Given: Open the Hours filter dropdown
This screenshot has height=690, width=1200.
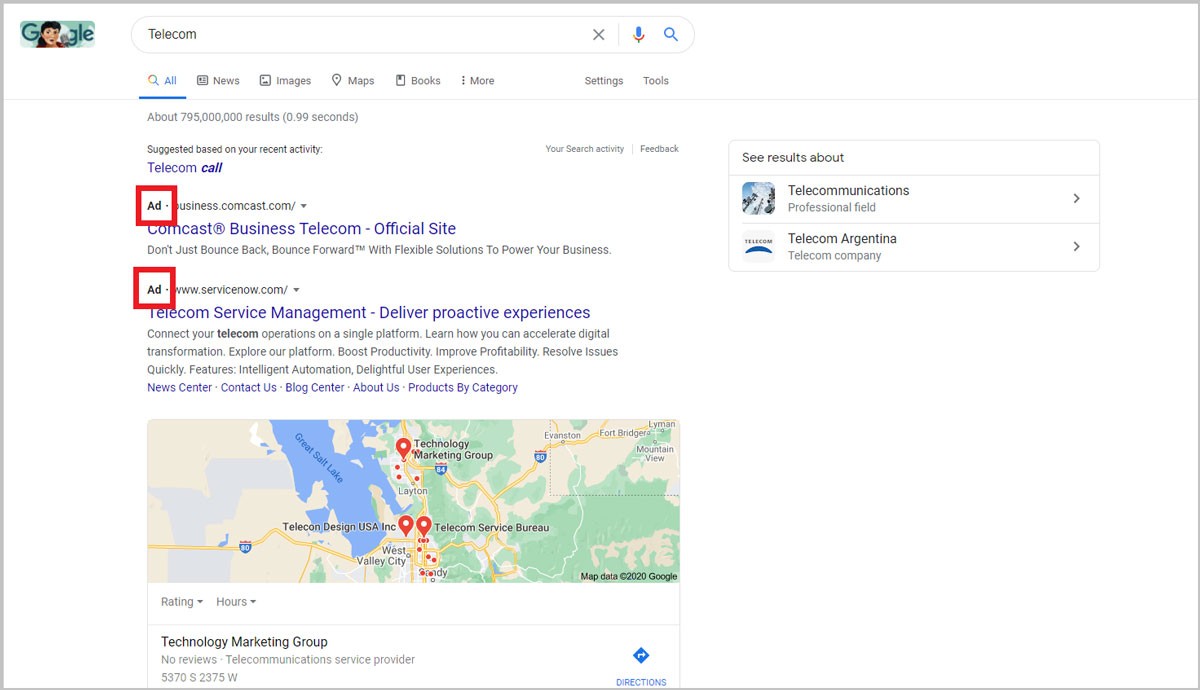Looking at the screenshot, I should tap(236, 602).
